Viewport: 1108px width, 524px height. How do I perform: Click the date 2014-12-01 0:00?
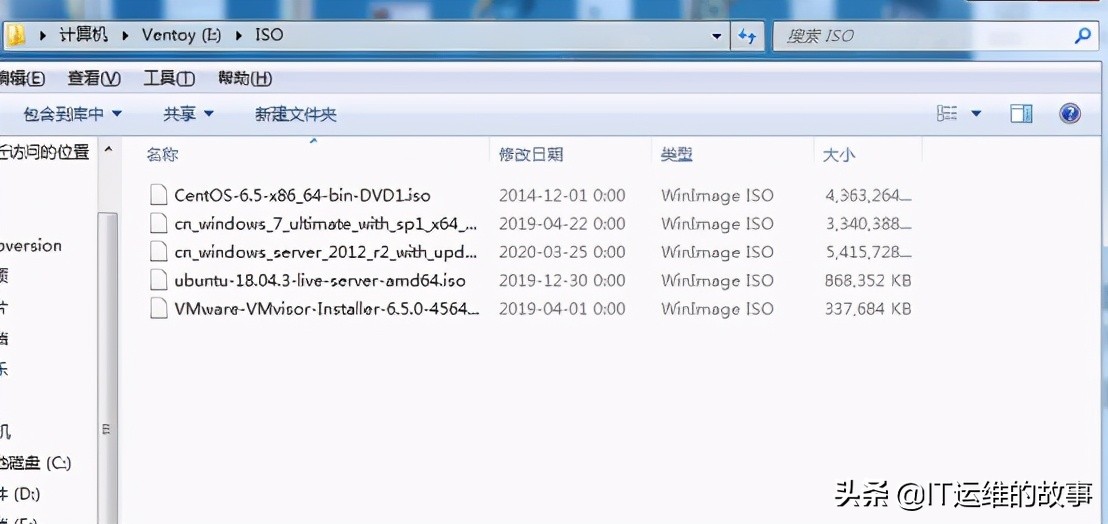click(562, 196)
